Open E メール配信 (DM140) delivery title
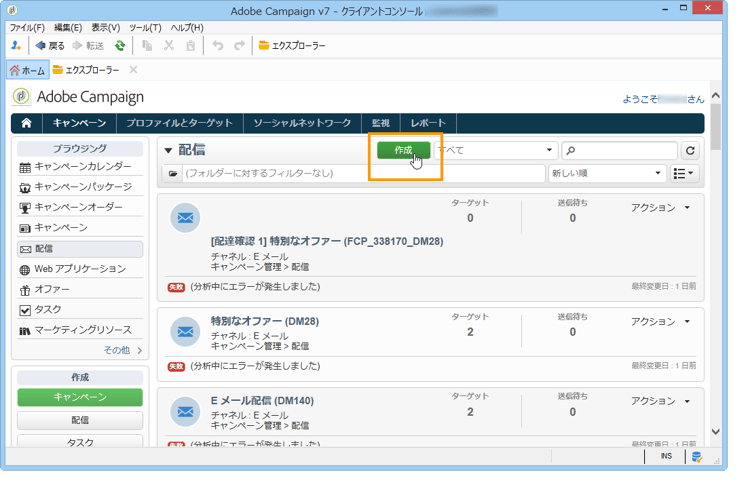 click(262, 400)
